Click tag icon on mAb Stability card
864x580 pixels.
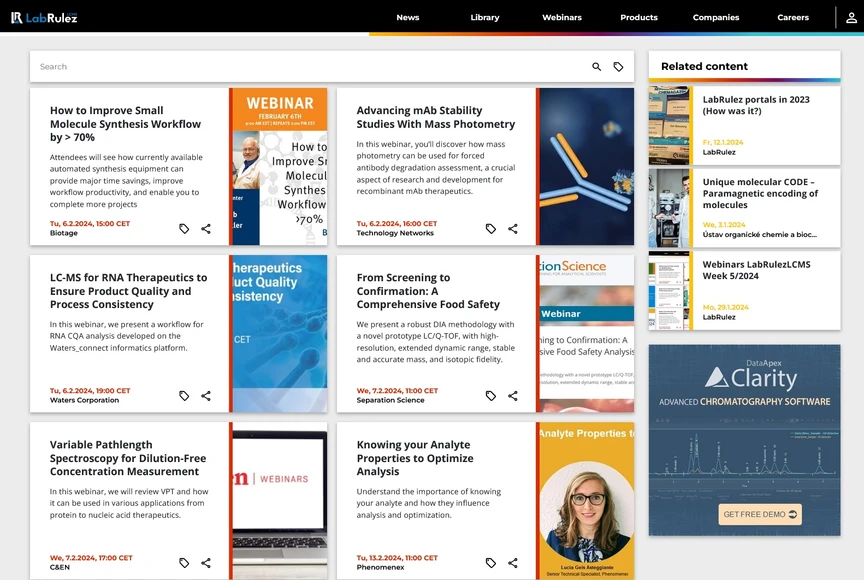tap(490, 229)
